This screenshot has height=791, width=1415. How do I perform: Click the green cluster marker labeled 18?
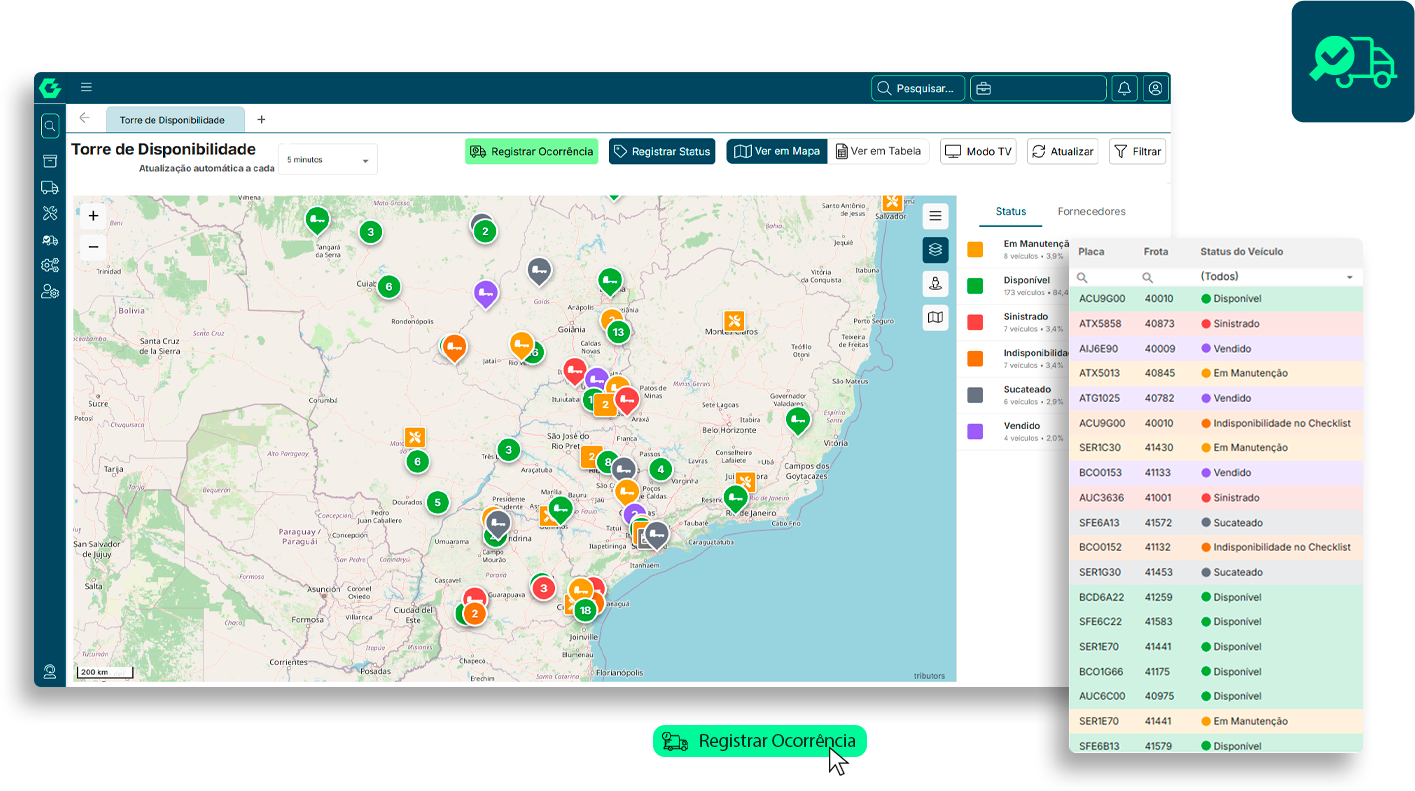585,610
